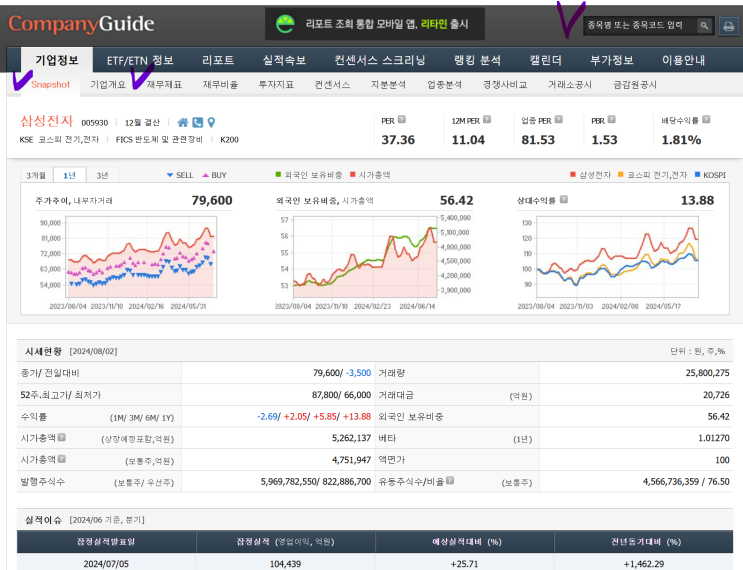
Task: Click help icon beside 시가총액 상장예정포함
Action: click(x=62, y=437)
